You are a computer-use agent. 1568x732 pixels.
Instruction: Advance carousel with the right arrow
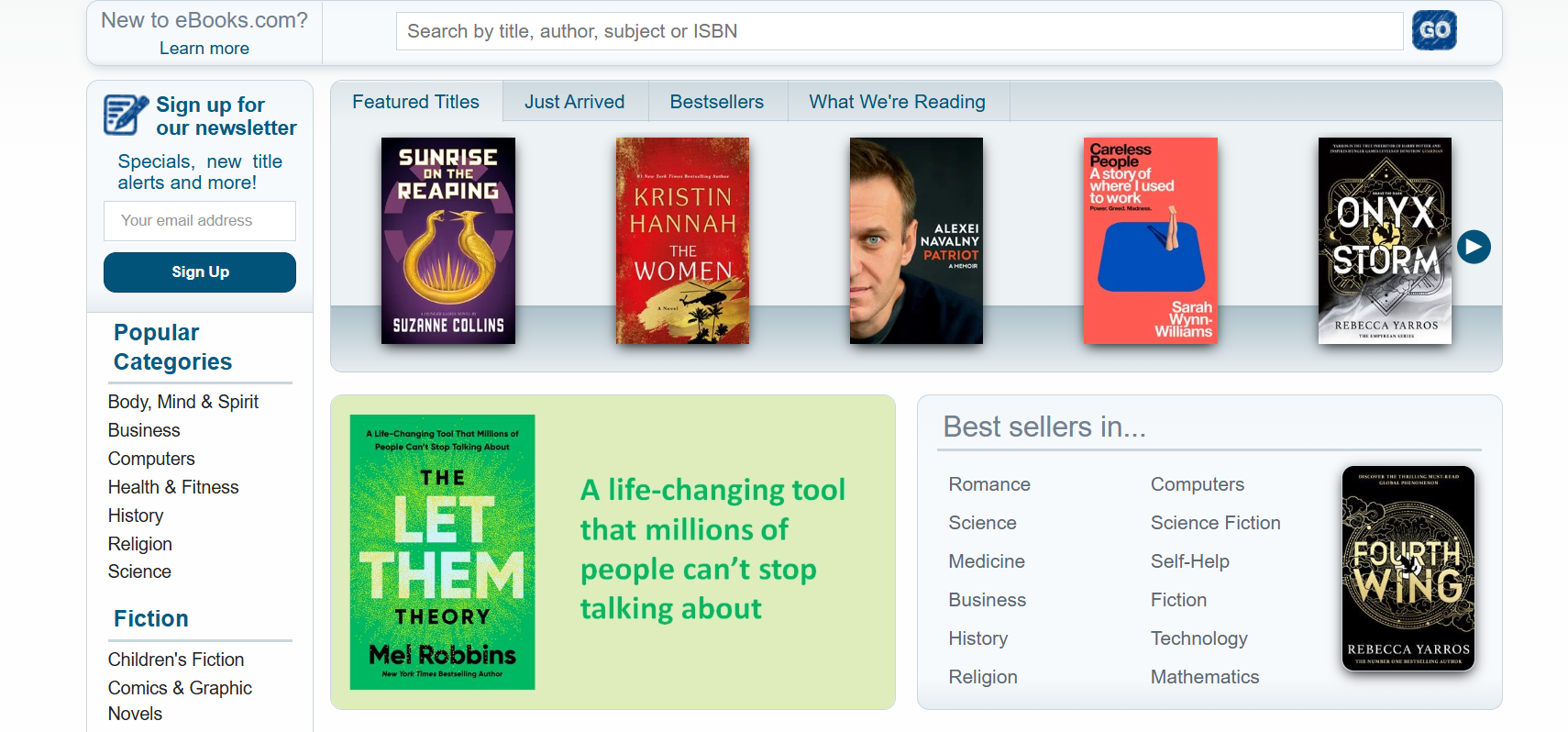click(1474, 247)
